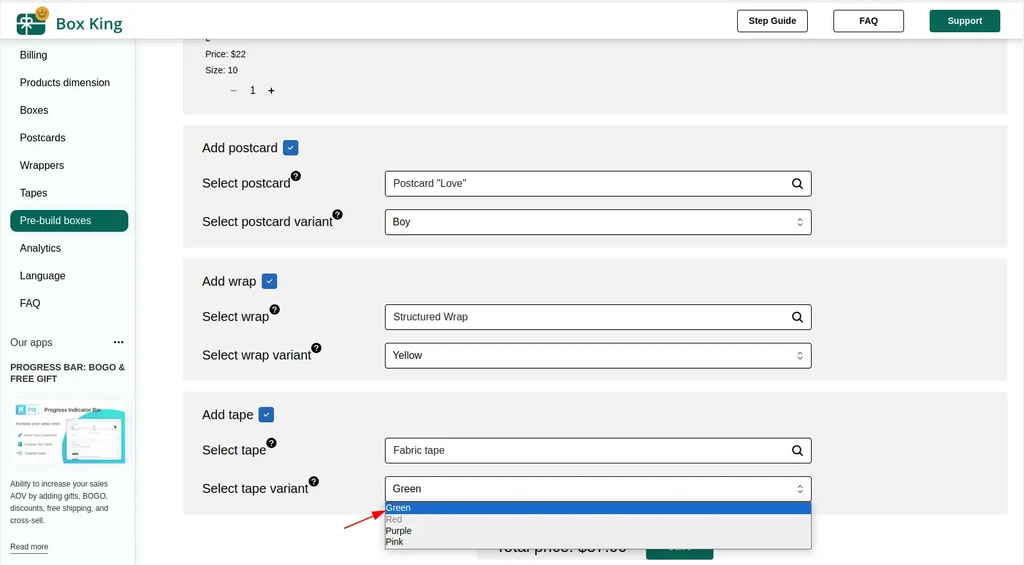Open Progress Bar BOGO & Free Gift app title

pos(67,373)
